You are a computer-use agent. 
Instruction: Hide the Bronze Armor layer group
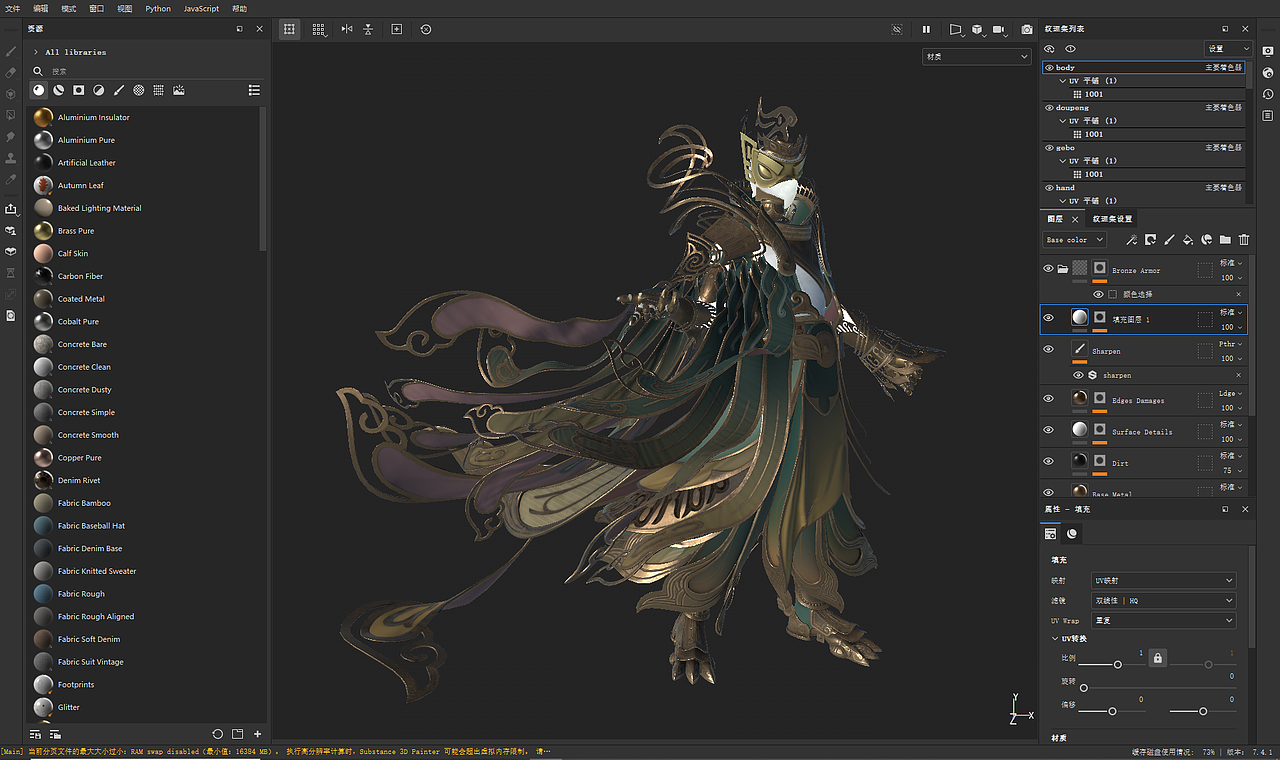pyautogui.click(x=1048, y=269)
